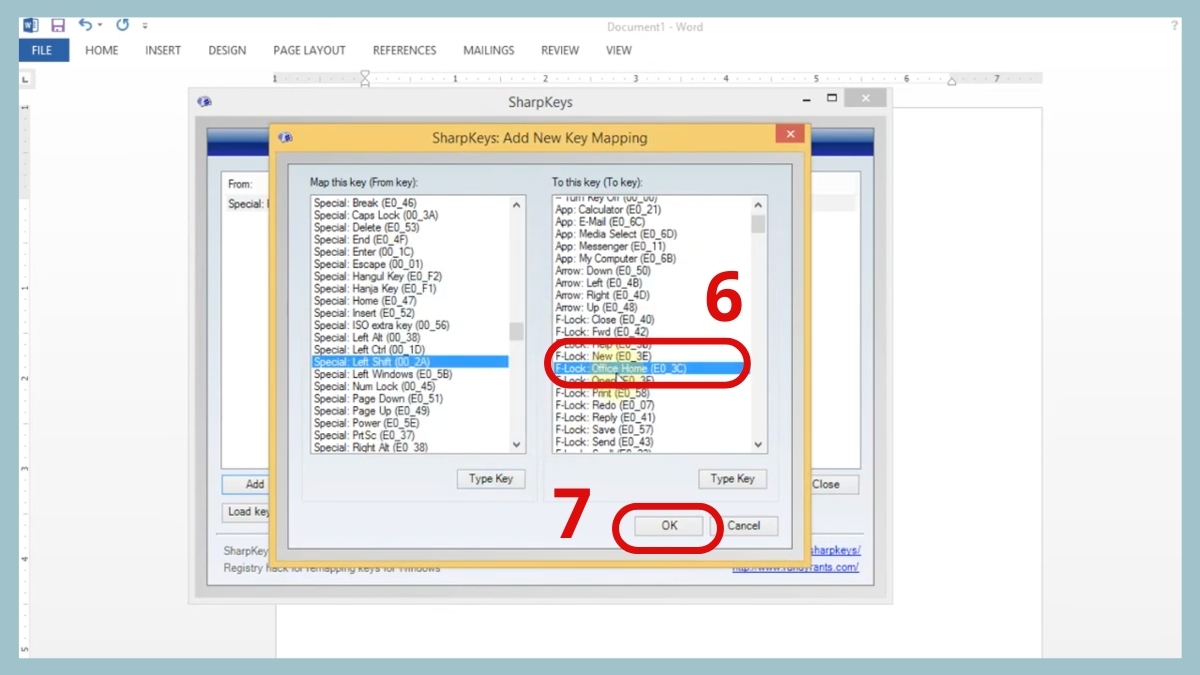1200x675 pixels.
Task: Switch to the VIEW ribbon tab
Action: click(x=619, y=50)
